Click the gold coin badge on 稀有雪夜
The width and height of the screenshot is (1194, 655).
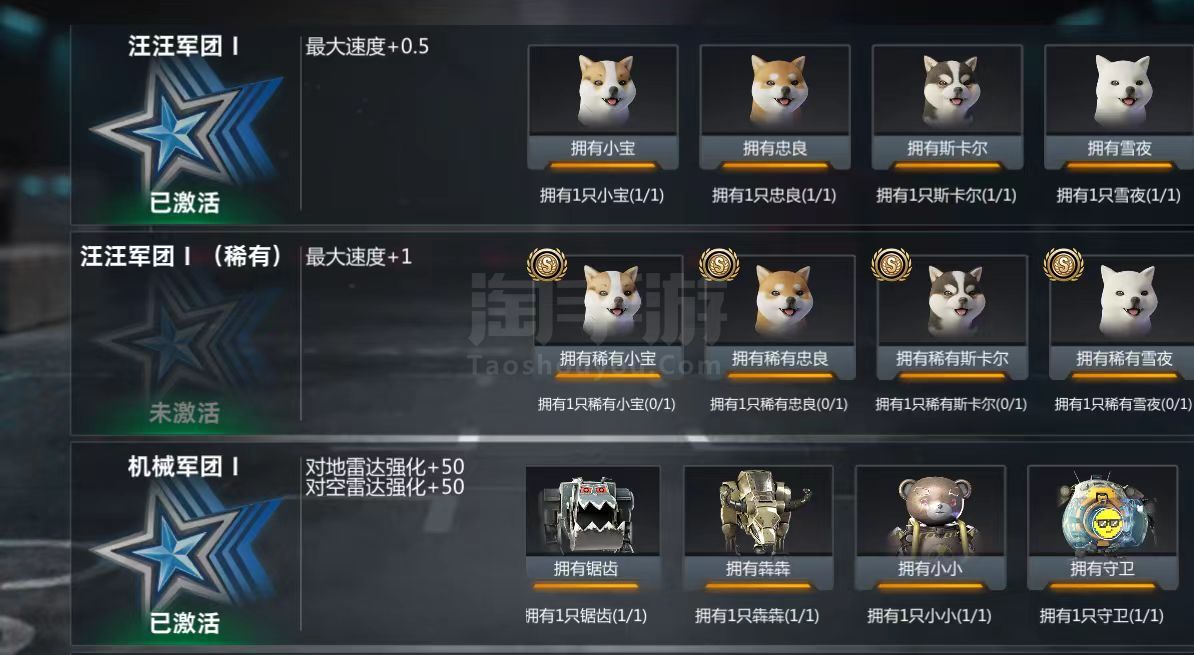coord(1063,264)
